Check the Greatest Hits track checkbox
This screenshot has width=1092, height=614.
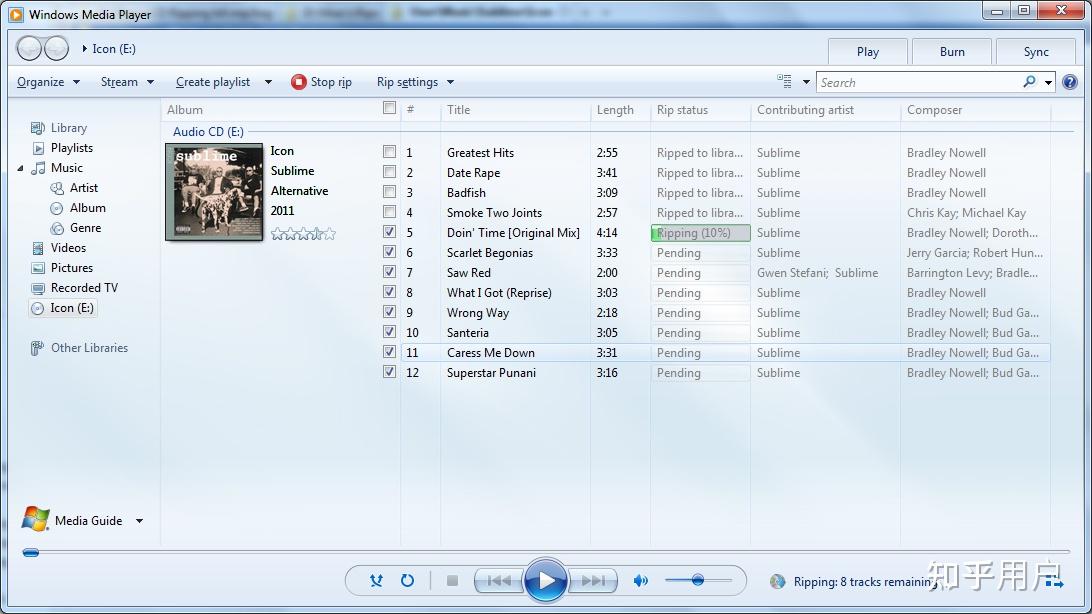coord(389,152)
